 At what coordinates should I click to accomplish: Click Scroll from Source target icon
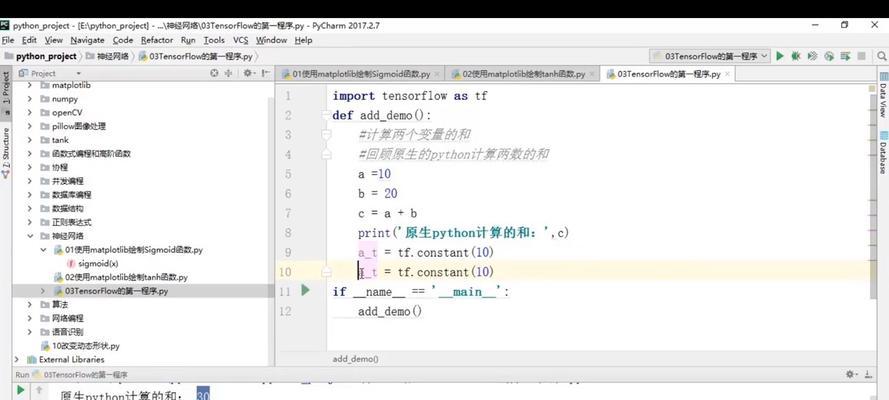tap(214, 73)
